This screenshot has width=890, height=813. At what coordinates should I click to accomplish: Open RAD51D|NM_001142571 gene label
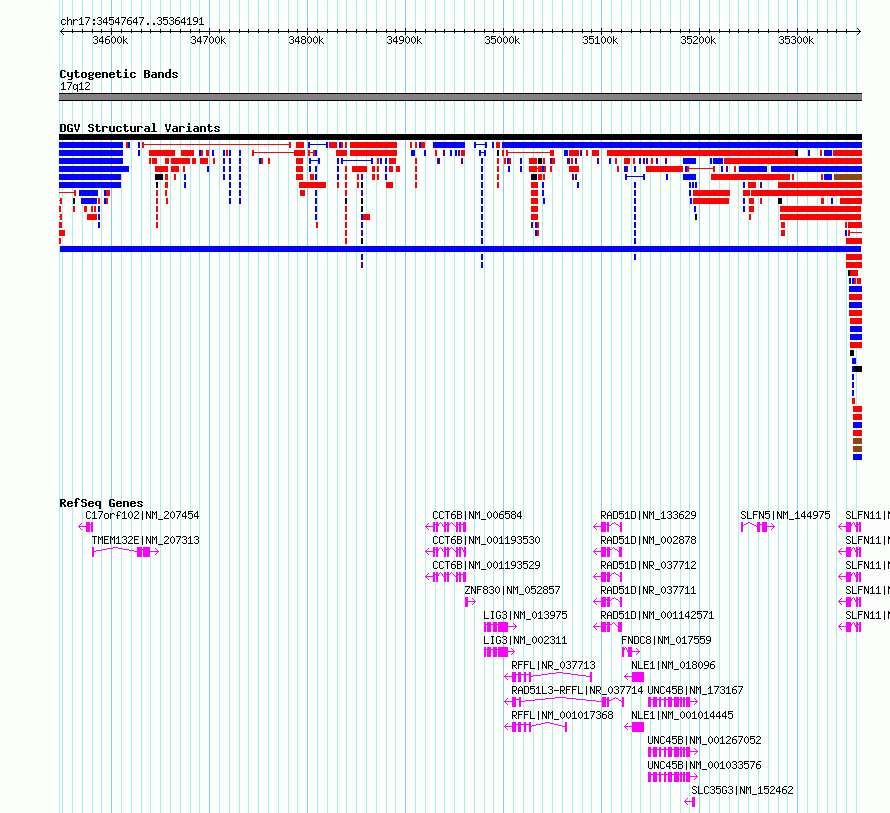tap(657, 615)
